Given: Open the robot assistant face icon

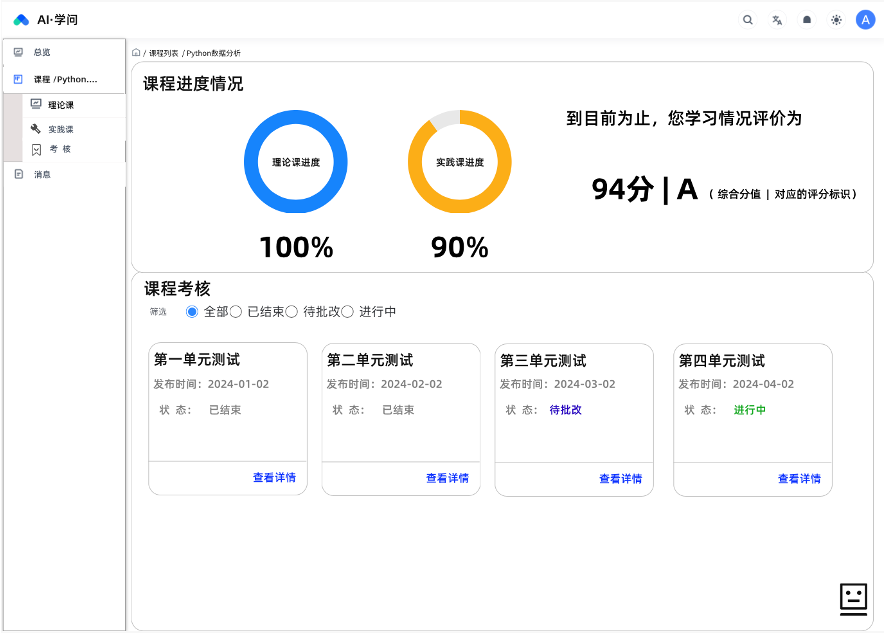Looking at the screenshot, I should point(853,599).
